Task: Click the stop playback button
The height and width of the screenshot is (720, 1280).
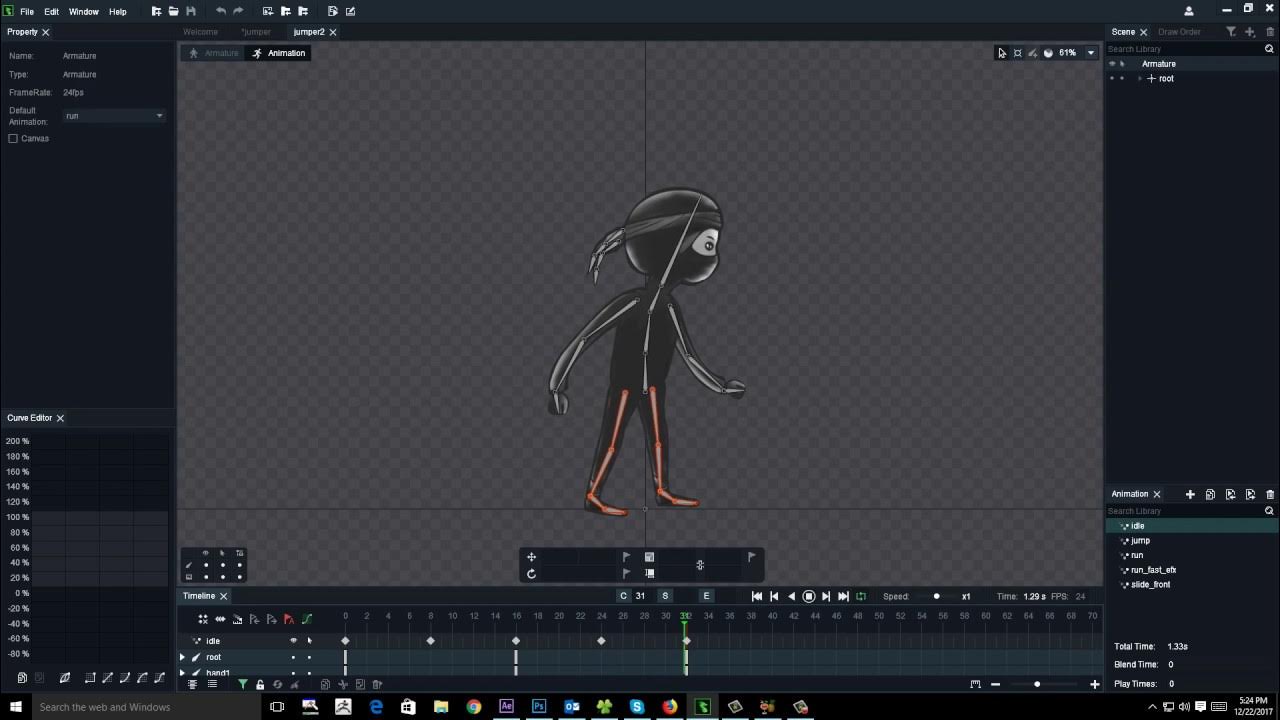Action: click(x=809, y=596)
